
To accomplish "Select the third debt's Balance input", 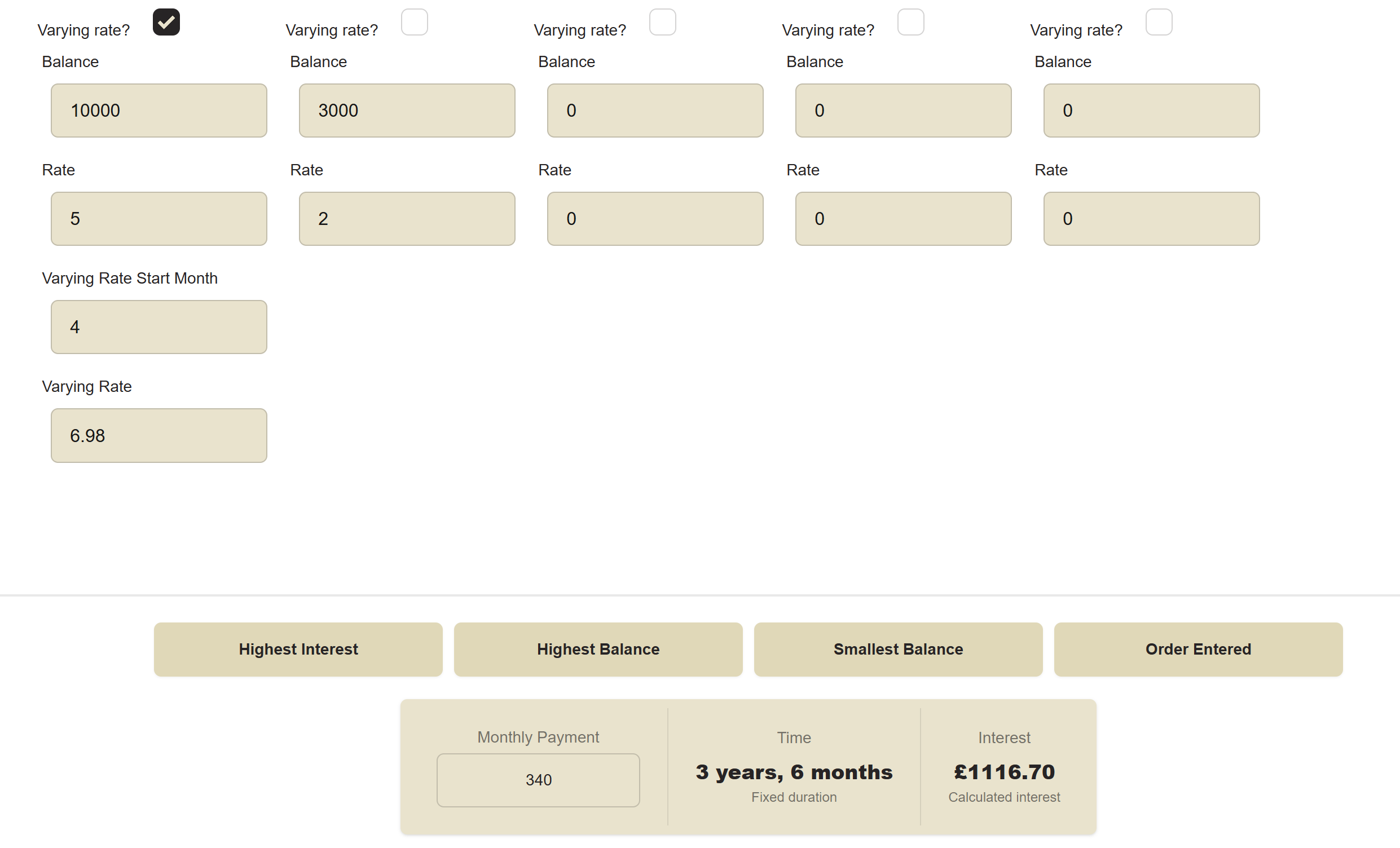I will tap(654, 110).
